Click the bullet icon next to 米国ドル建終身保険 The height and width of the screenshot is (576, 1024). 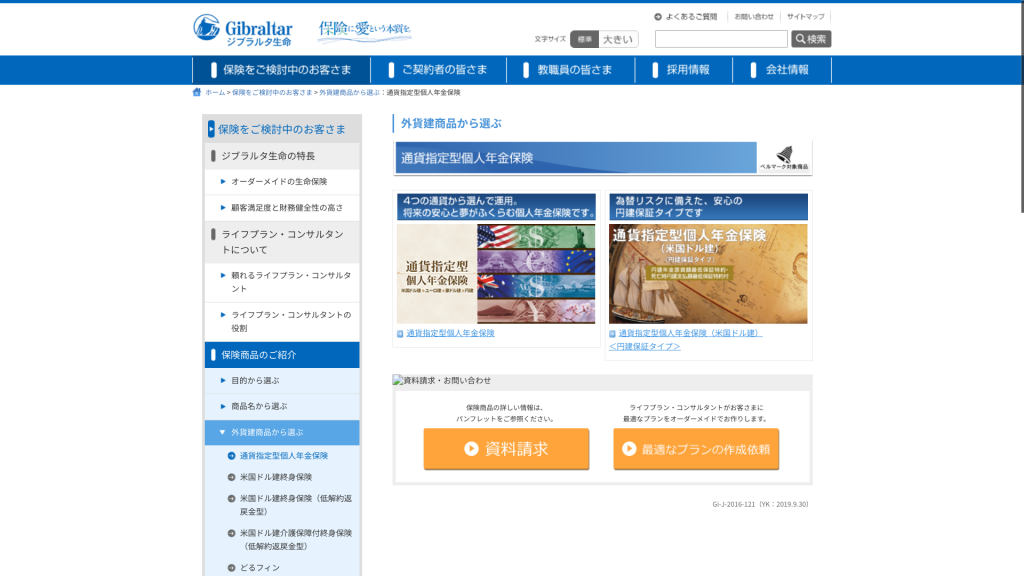pyautogui.click(x=231, y=477)
